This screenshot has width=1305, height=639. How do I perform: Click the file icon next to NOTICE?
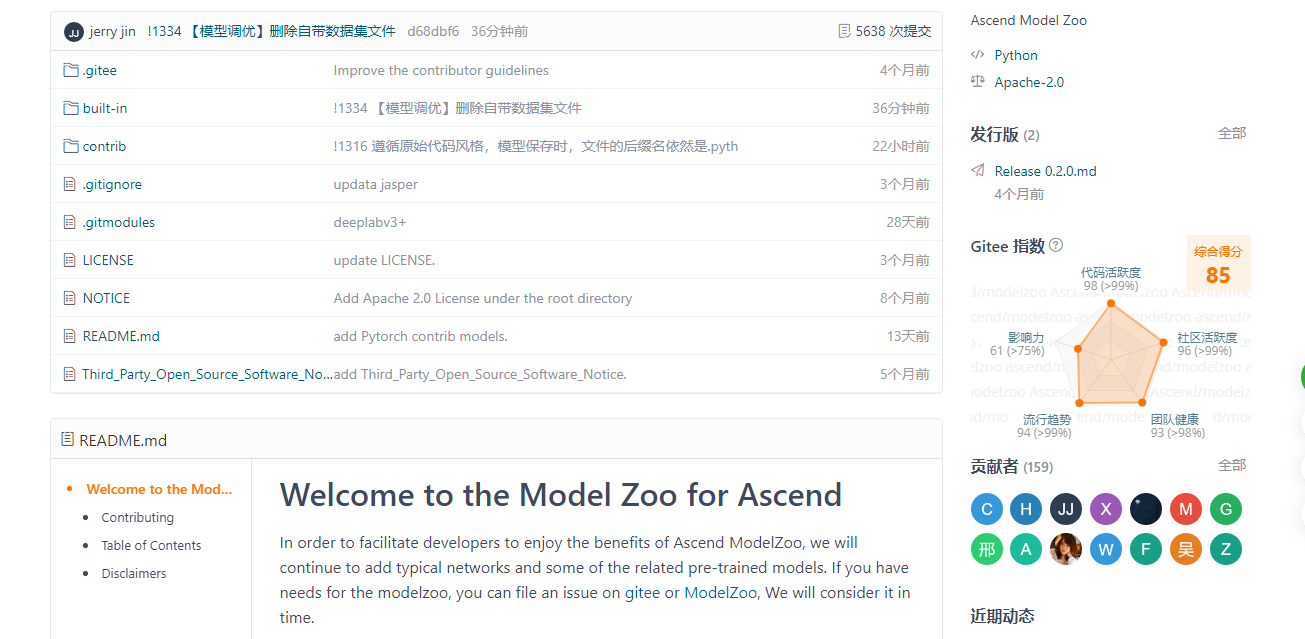point(70,298)
